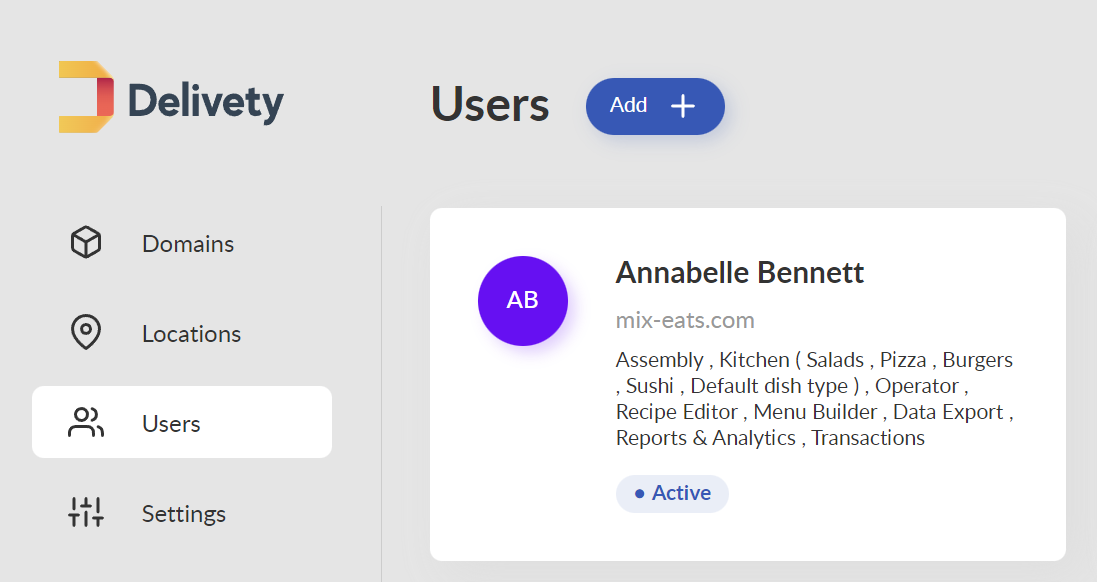Click the AB avatar circle
The height and width of the screenshot is (582, 1097).
(523, 301)
